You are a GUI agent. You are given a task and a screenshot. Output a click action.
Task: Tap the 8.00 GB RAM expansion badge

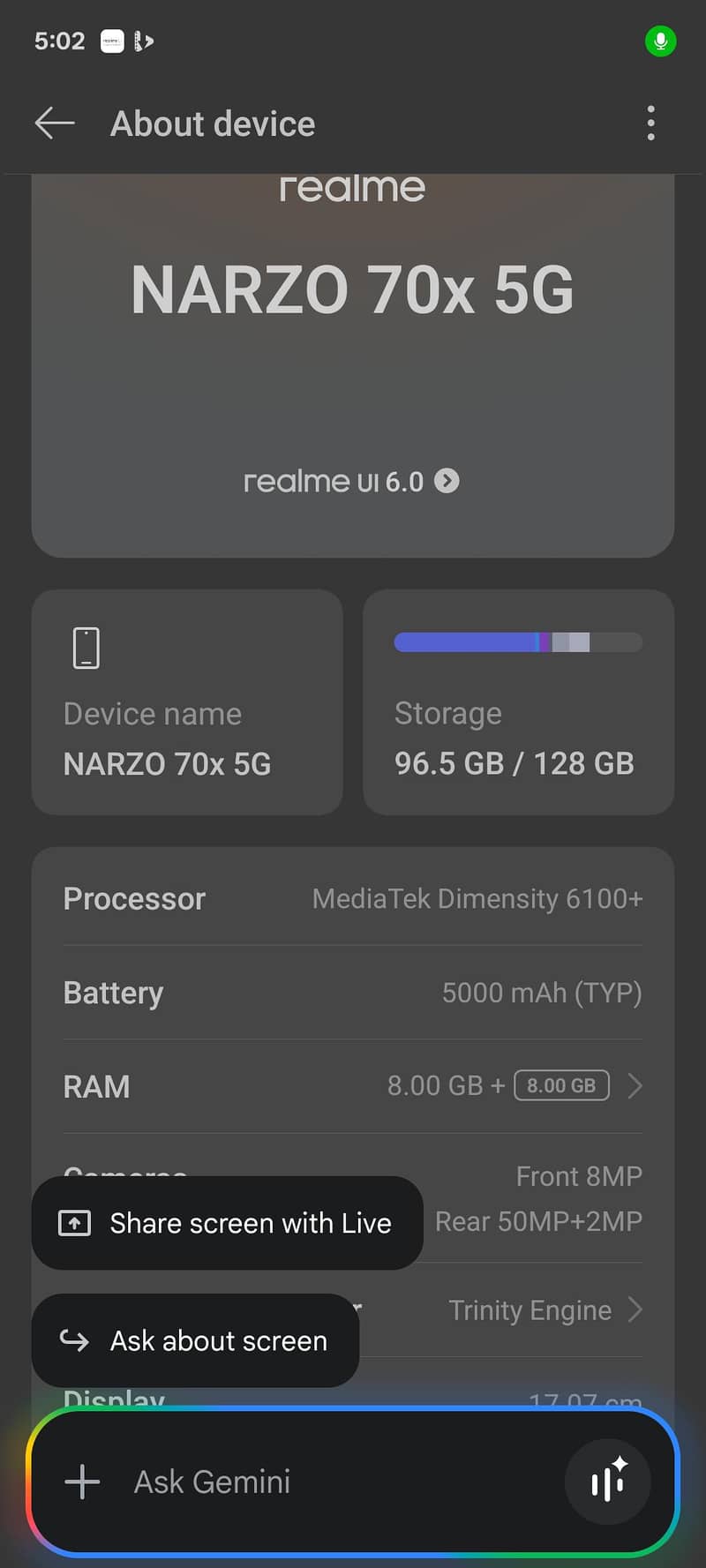561,1085
